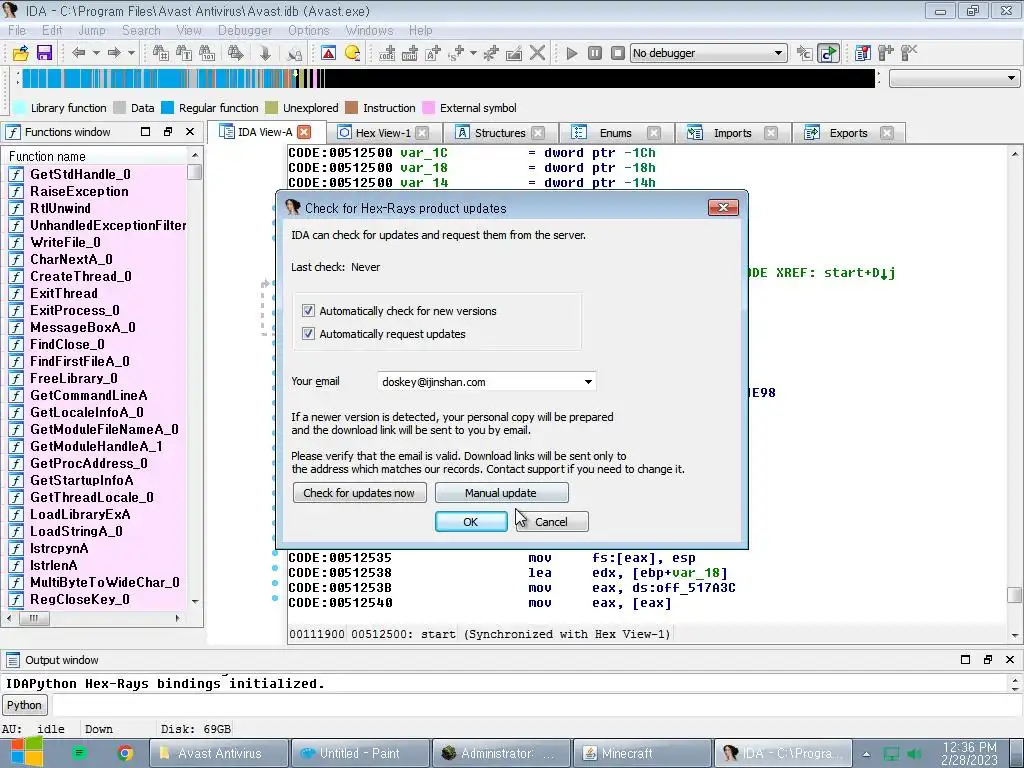
Task: Click the red warning triangle toolbar icon
Action: click(328, 53)
